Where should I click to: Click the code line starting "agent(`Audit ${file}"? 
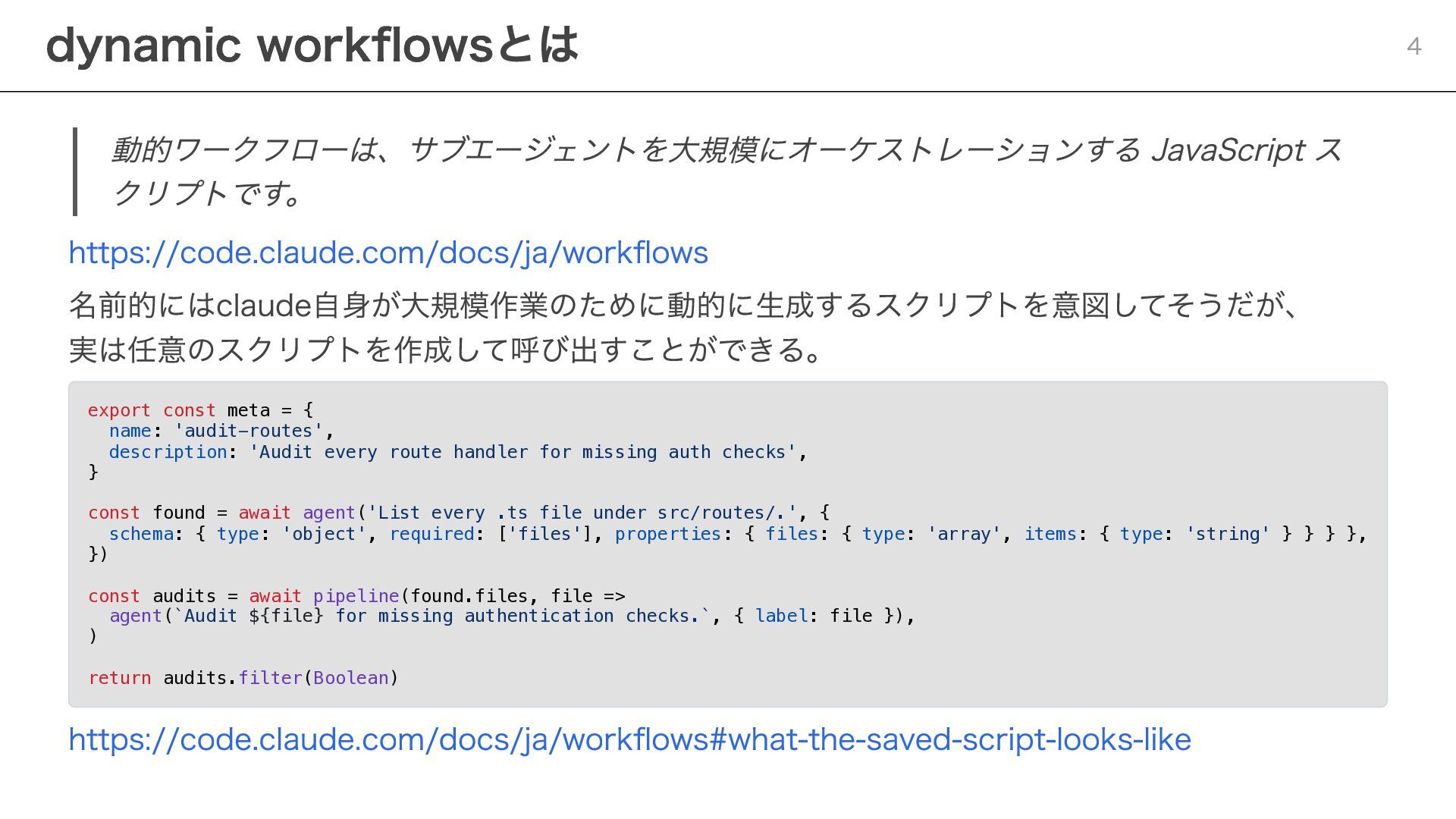pyautogui.click(x=512, y=616)
